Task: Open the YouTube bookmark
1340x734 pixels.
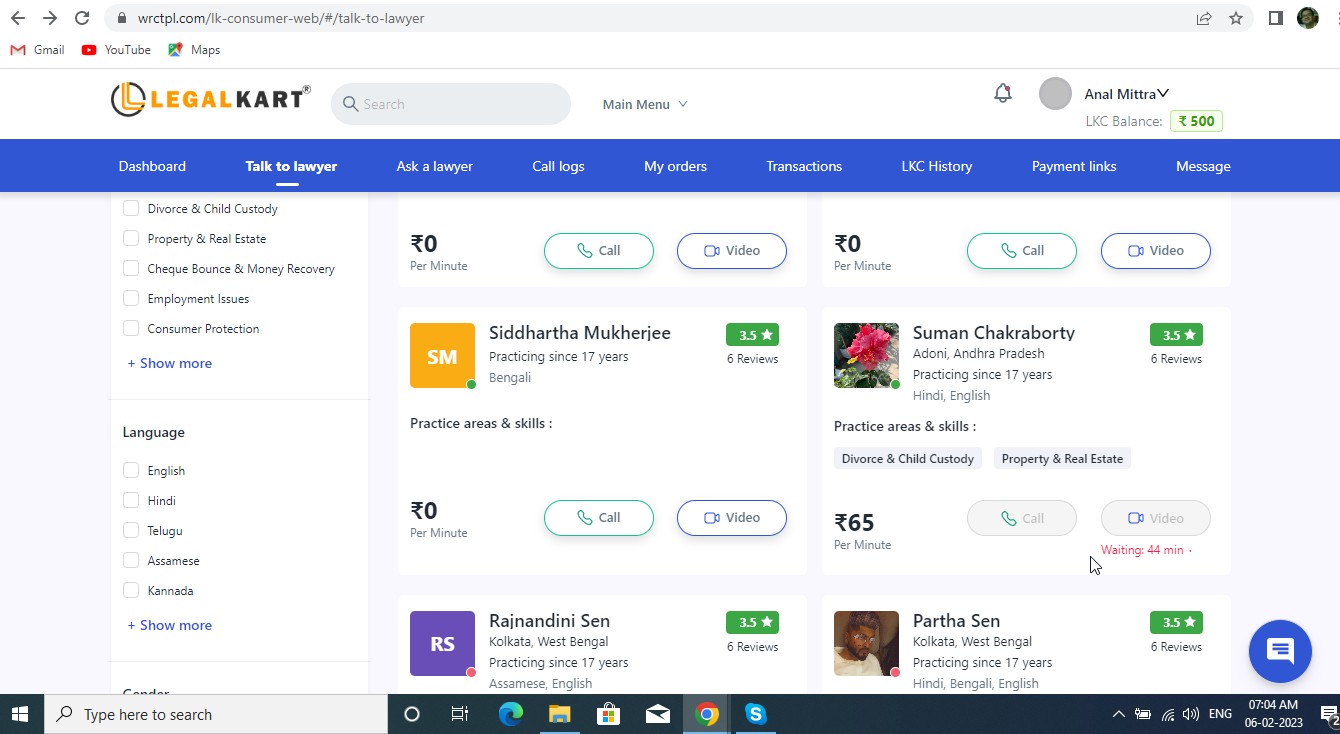Action: pyautogui.click(x=116, y=50)
